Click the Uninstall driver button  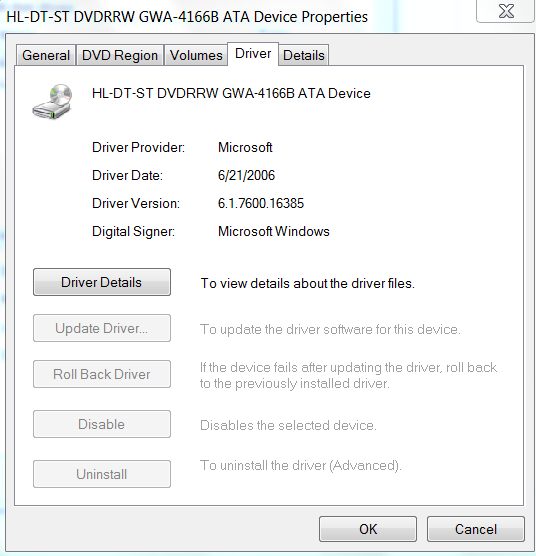[x=102, y=474]
